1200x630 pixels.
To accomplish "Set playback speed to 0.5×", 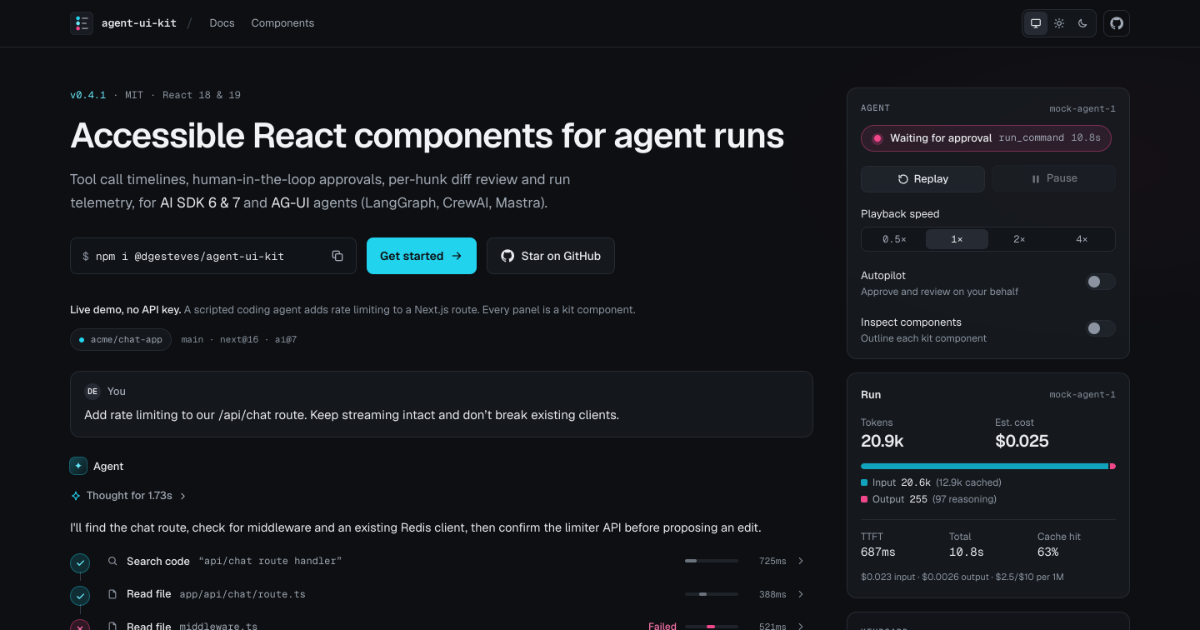I will (x=894, y=239).
